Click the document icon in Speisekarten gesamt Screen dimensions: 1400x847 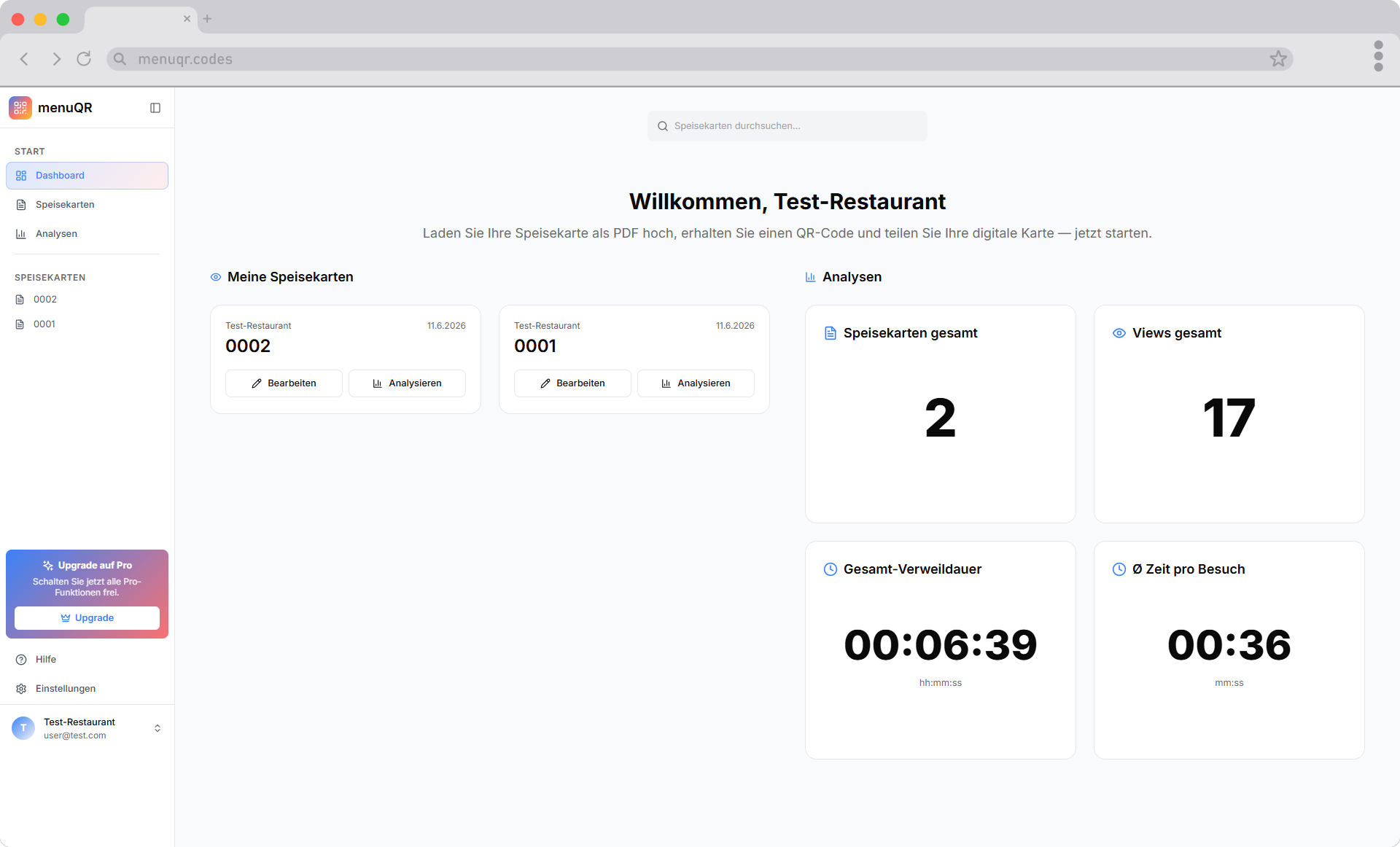tap(831, 333)
